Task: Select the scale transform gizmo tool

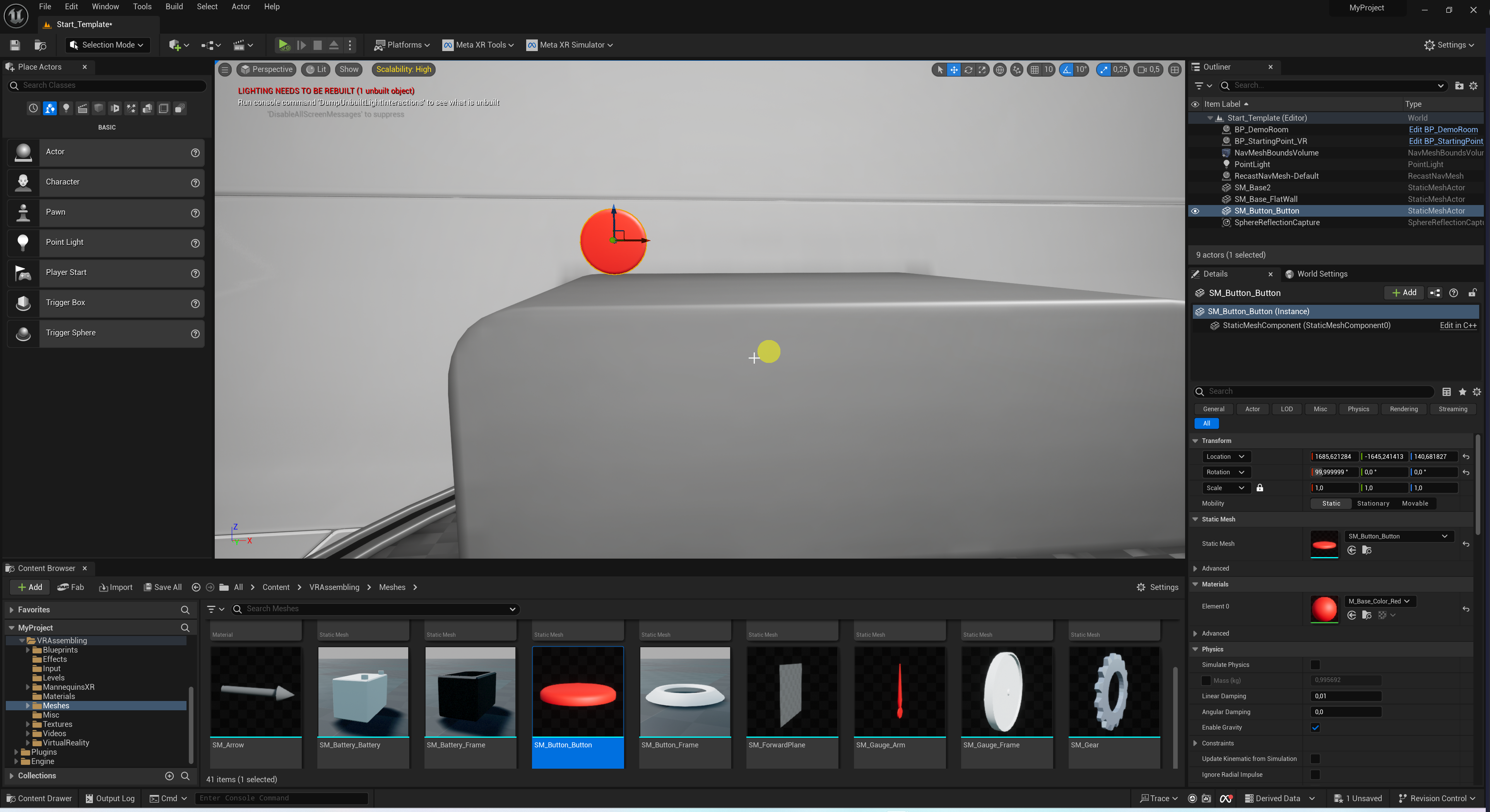Action: (x=982, y=69)
